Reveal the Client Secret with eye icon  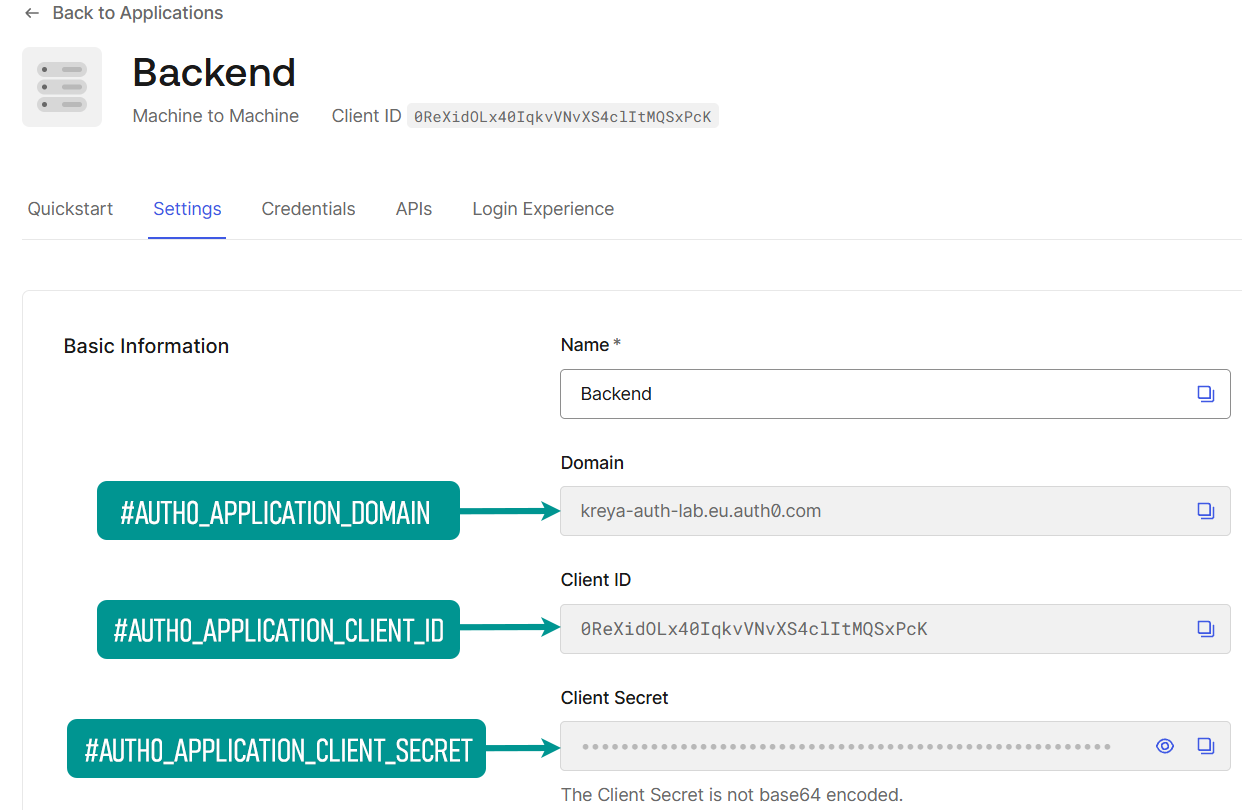[1164, 746]
